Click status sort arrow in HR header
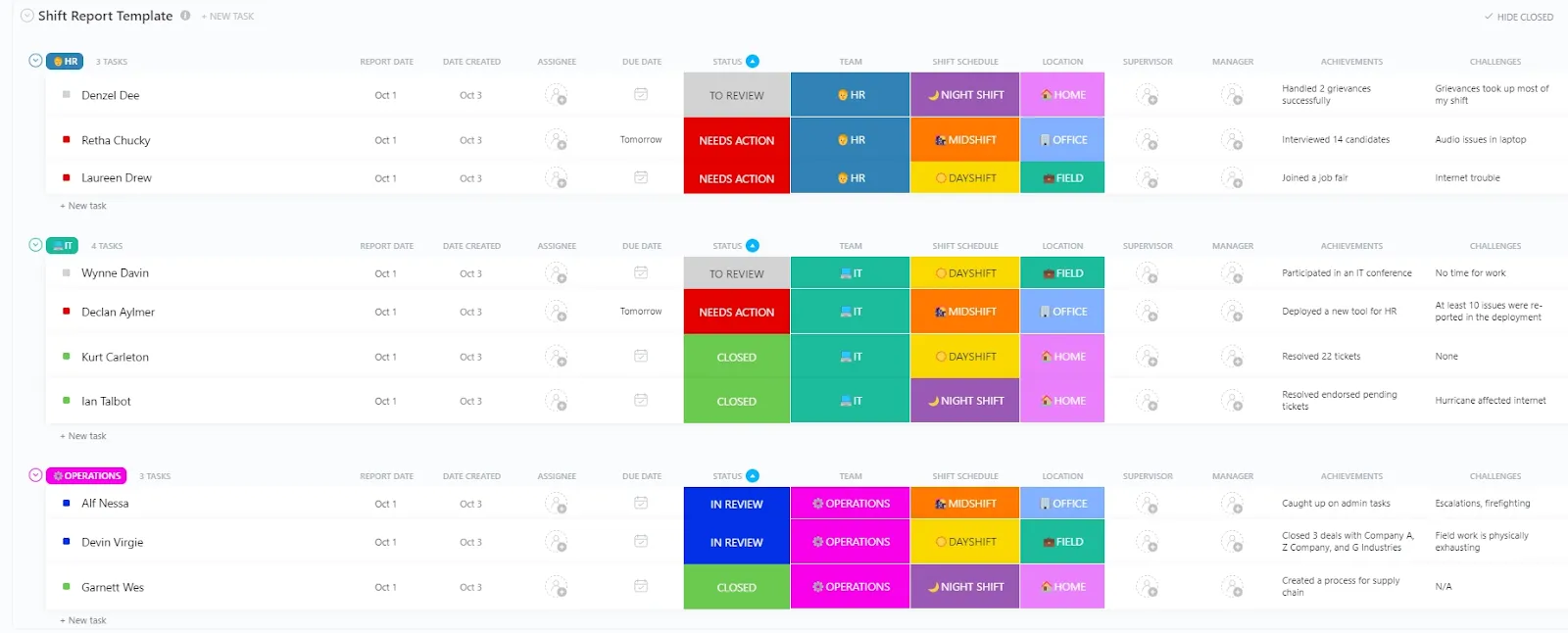1568x633 pixels. coord(753,61)
